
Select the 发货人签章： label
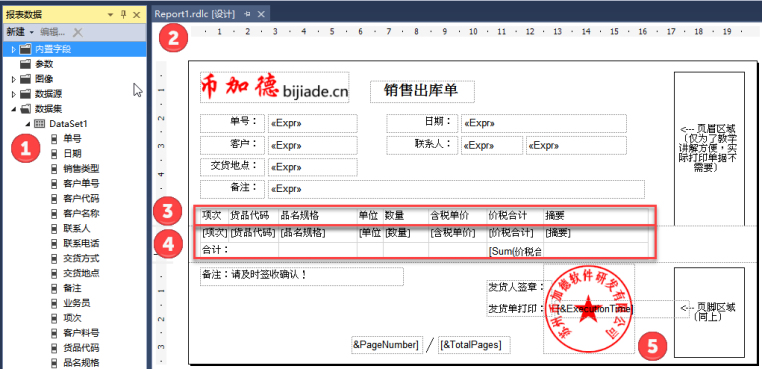pyautogui.click(x=515, y=288)
